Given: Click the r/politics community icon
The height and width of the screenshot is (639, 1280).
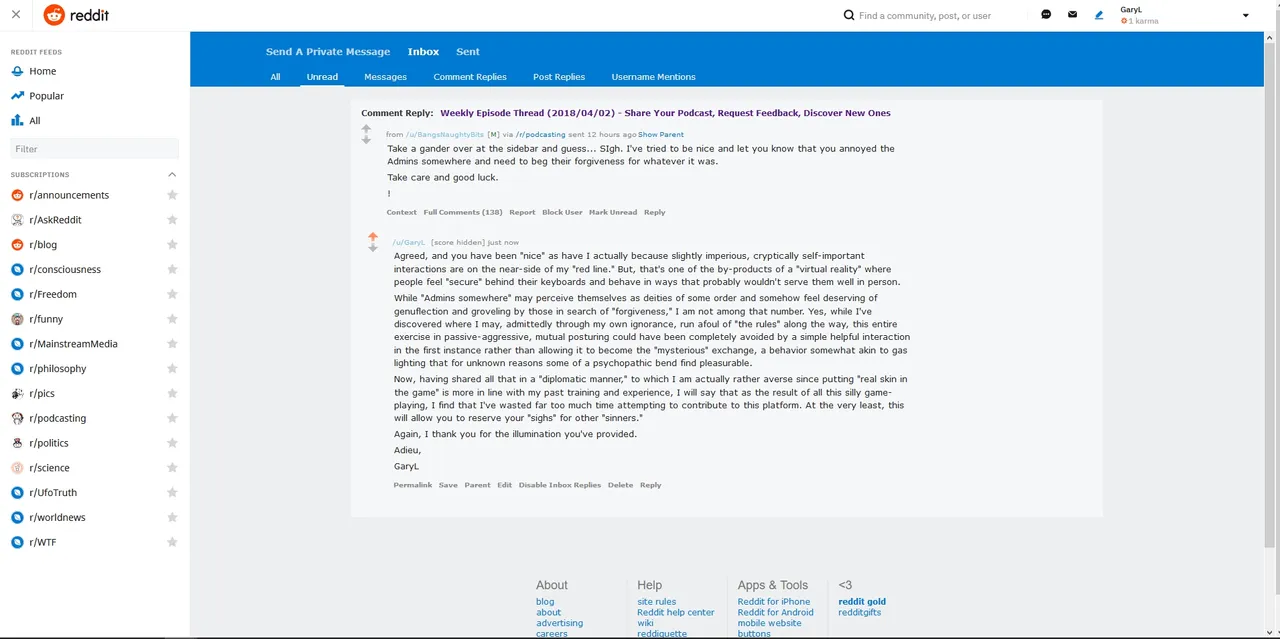Looking at the screenshot, I should pos(17,443).
